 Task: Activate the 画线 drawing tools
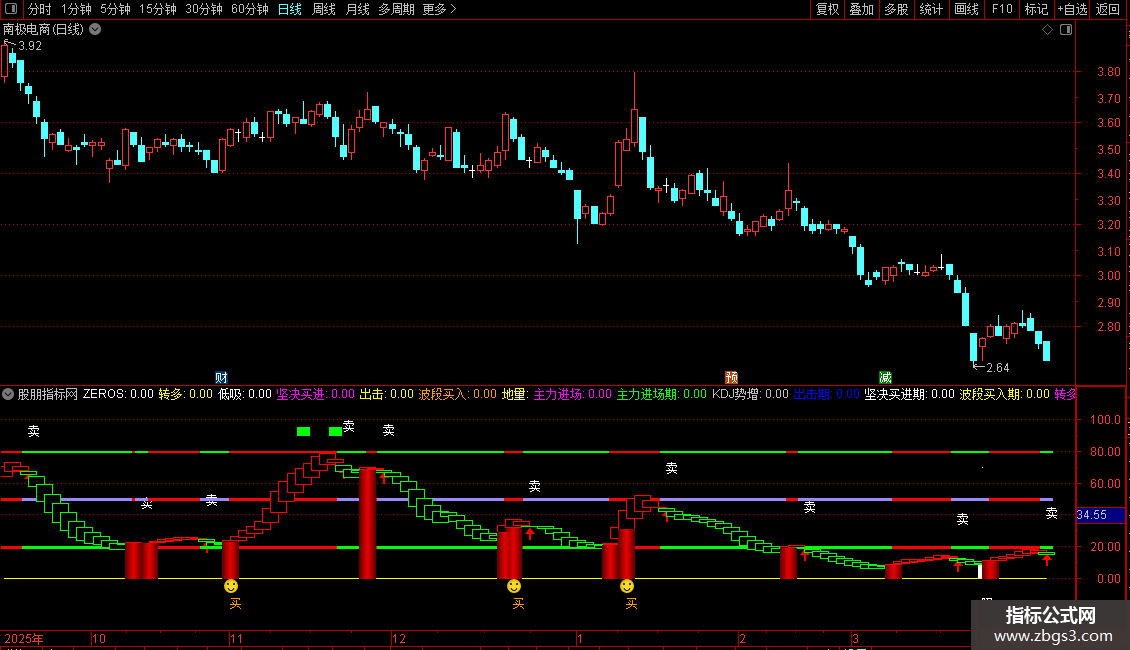tap(966, 9)
